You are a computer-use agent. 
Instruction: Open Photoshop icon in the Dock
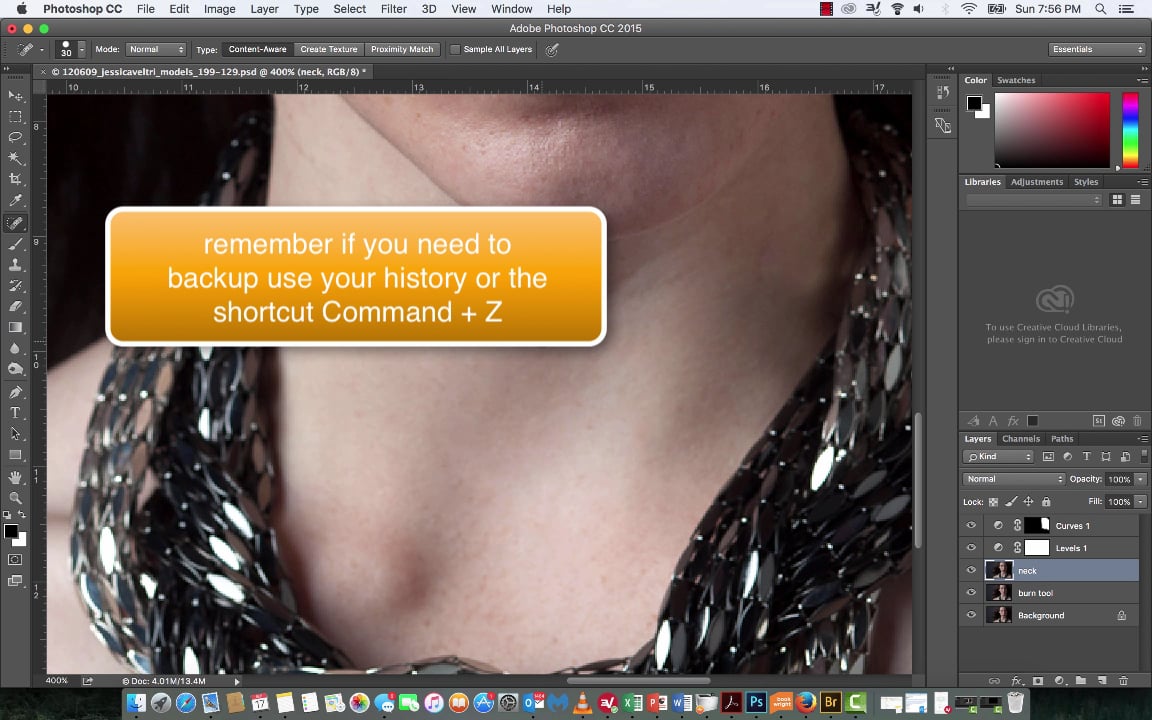756,702
